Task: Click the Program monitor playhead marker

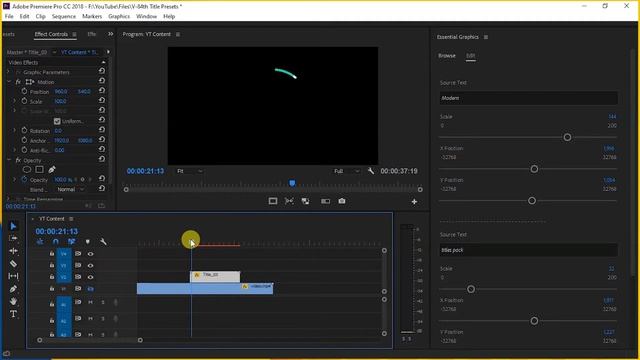Action: [292, 183]
